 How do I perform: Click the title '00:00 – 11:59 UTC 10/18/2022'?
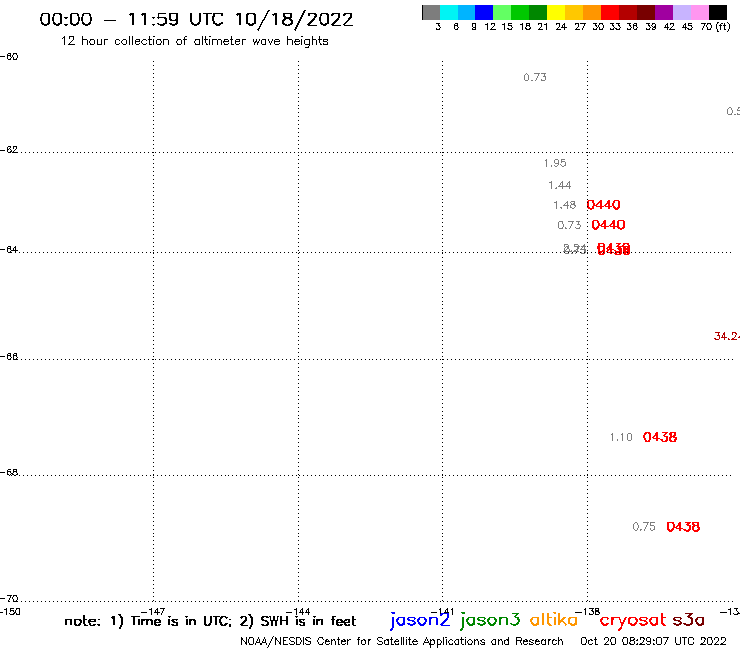coord(196,19)
